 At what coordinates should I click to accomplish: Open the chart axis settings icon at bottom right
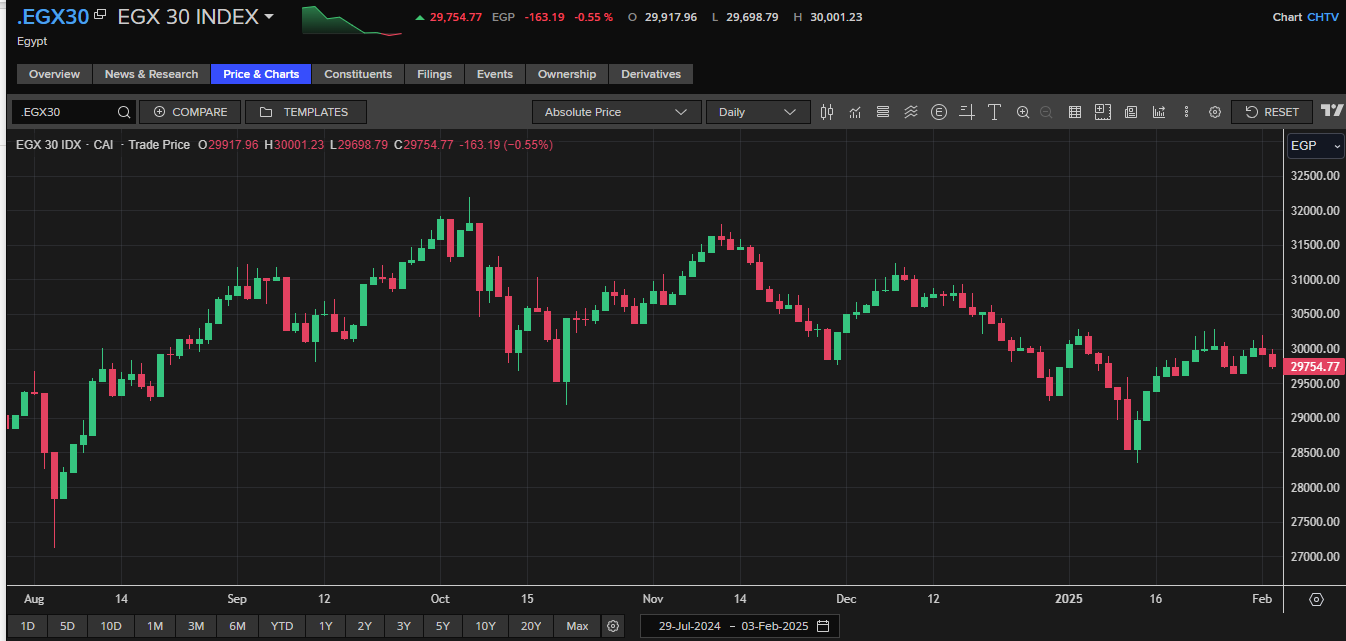tap(1316, 599)
